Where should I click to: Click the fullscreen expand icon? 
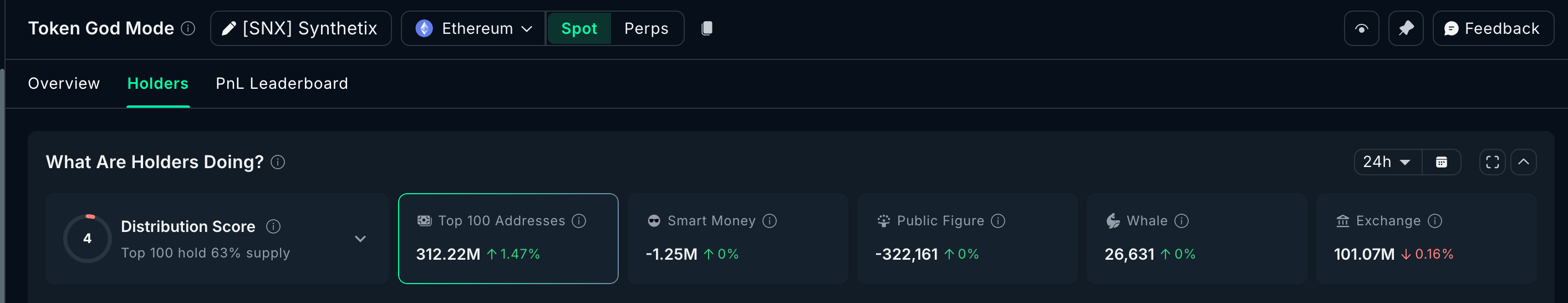(x=1492, y=162)
